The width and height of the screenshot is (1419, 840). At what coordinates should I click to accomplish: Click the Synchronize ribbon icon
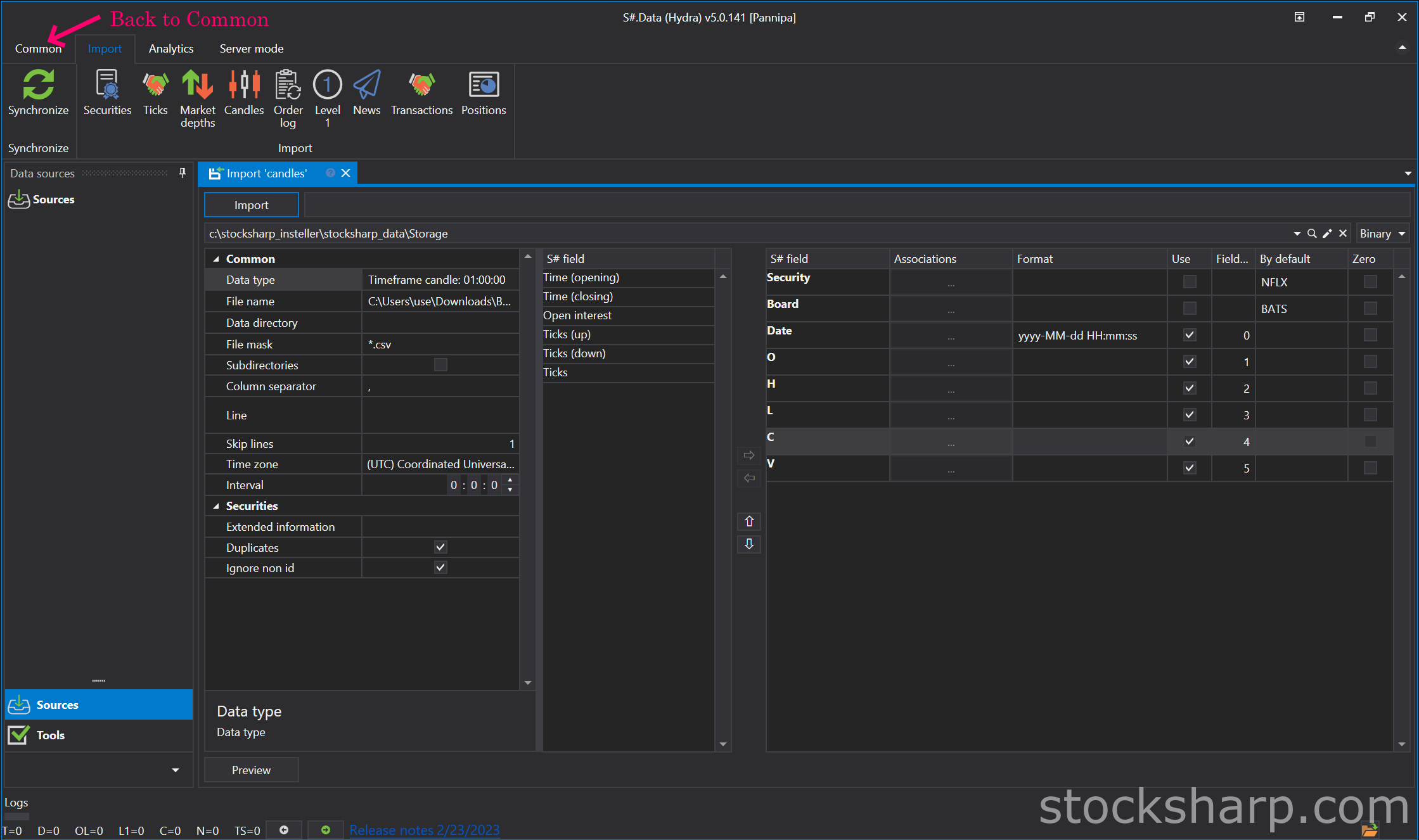38,86
